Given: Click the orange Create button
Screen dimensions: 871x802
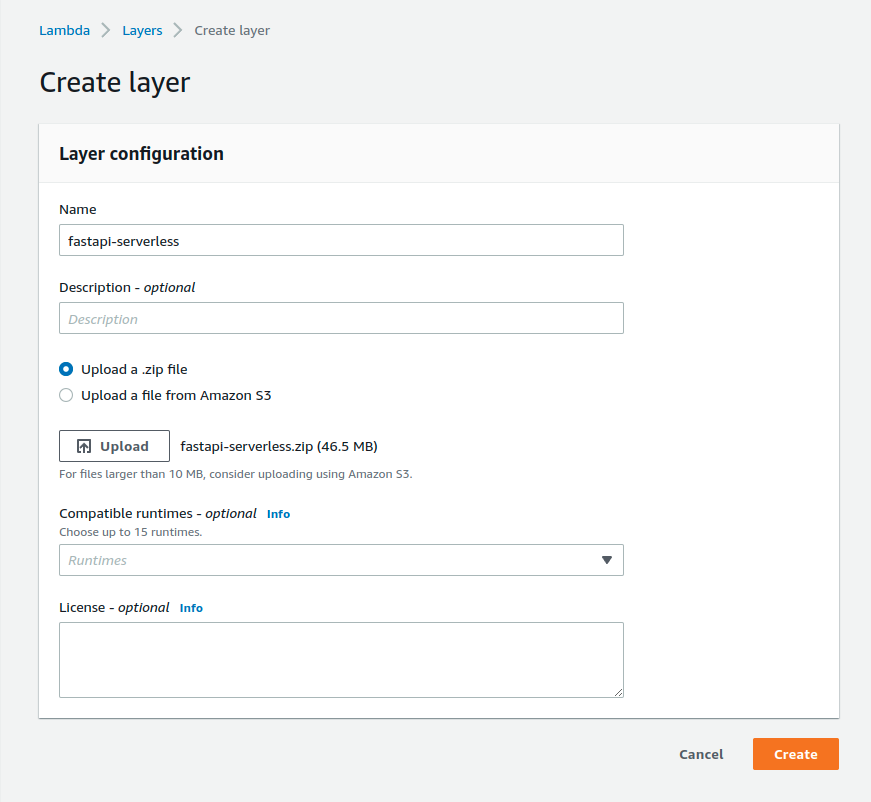Looking at the screenshot, I should [795, 754].
